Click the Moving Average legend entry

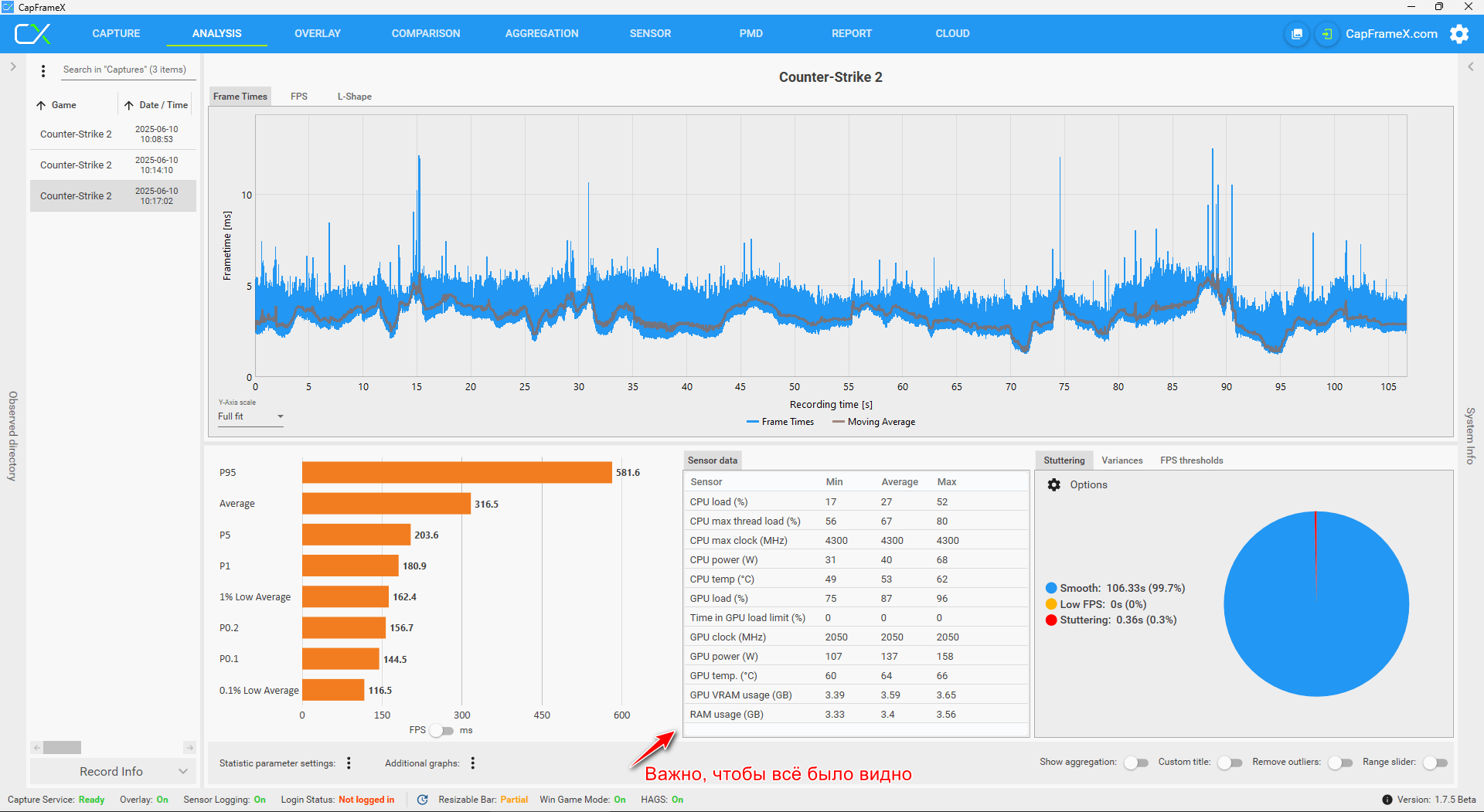[873, 422]
